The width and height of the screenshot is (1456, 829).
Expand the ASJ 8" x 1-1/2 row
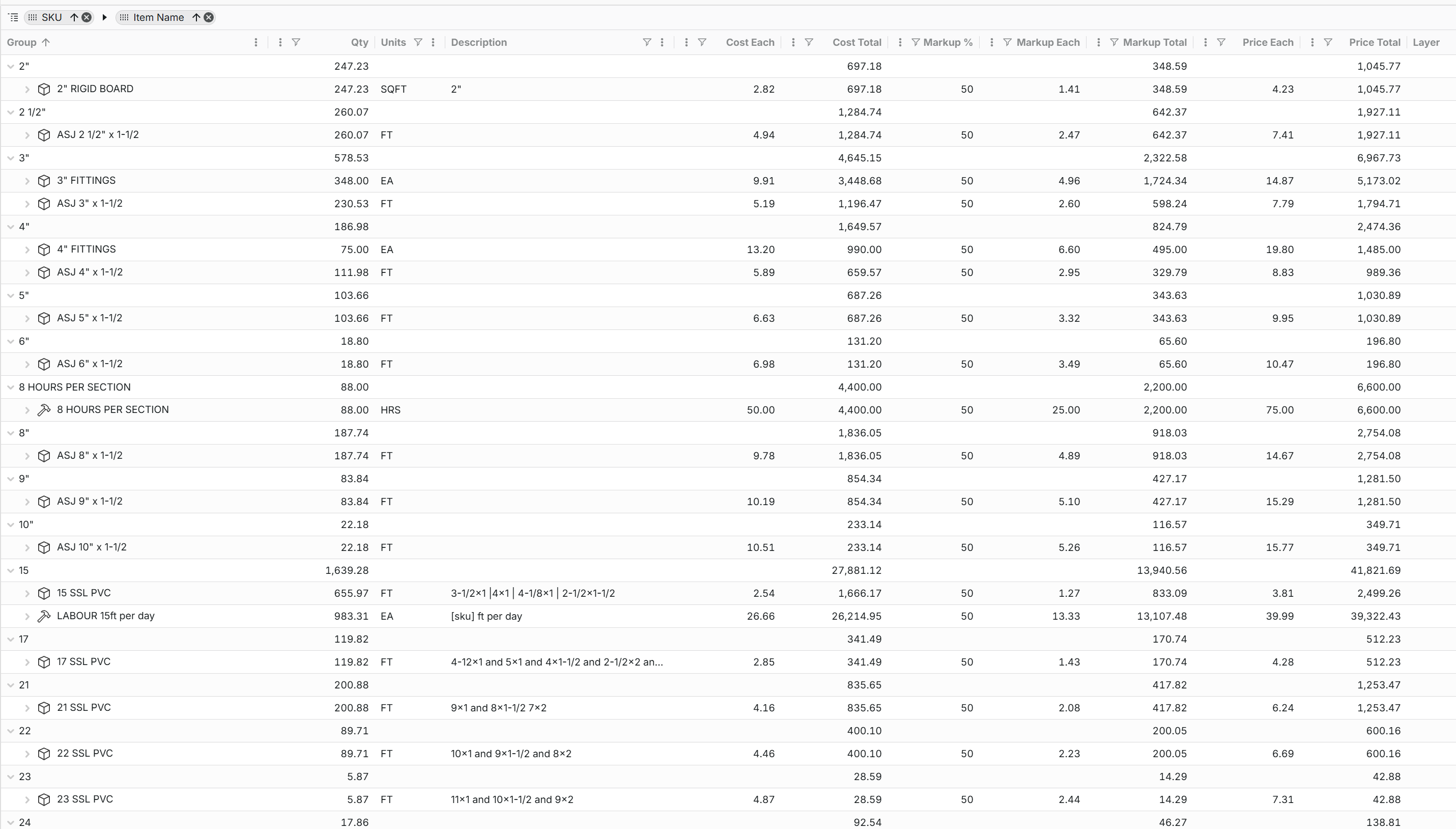tap(27, 456)
